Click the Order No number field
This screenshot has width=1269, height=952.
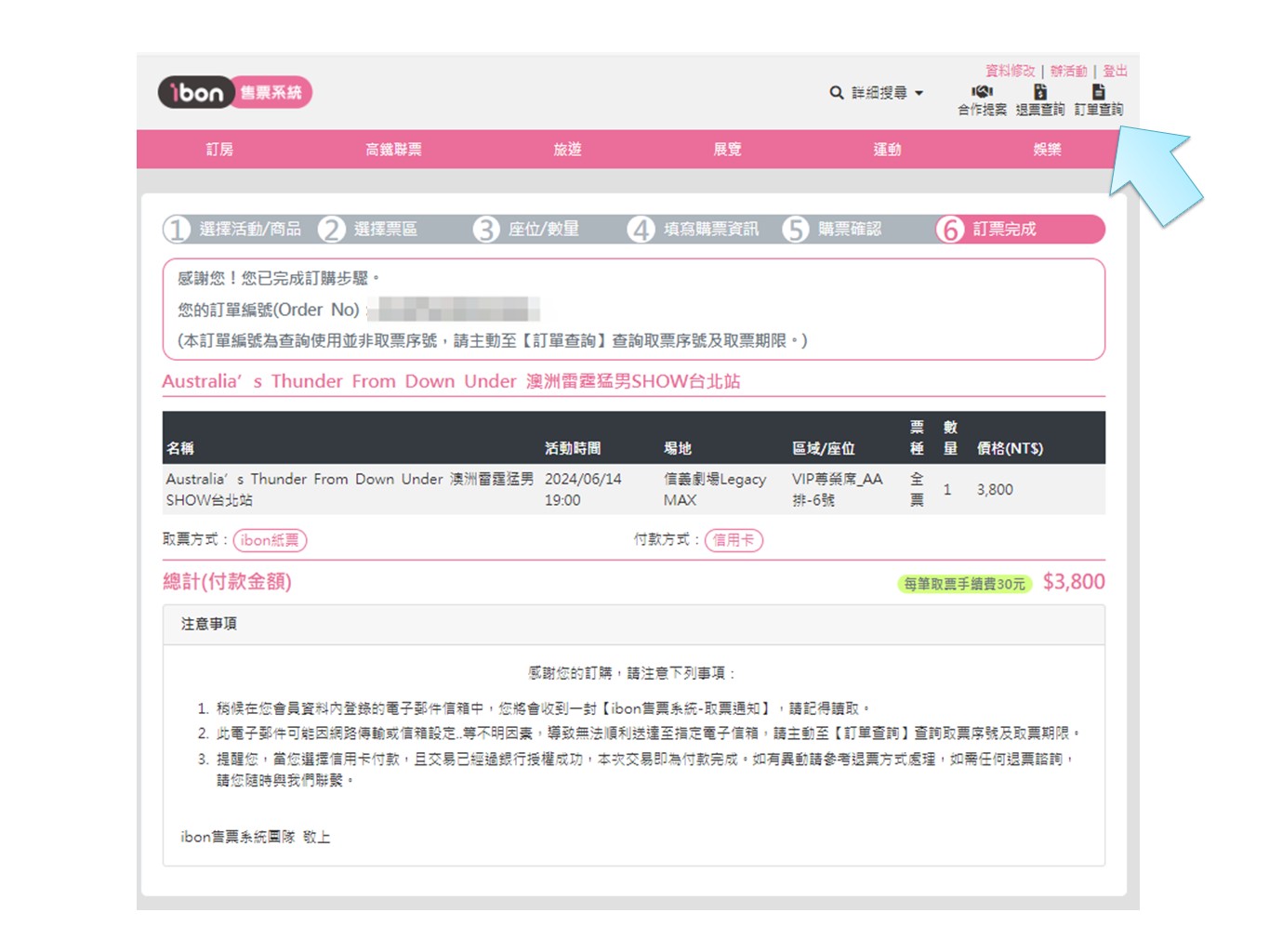pos(453,309)
